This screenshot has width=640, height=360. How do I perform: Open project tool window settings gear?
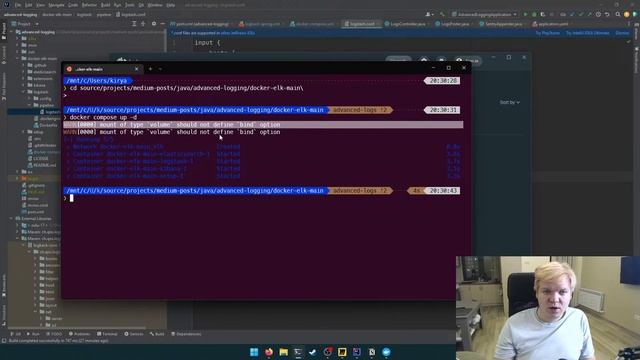pyautogui.click(x=154, y=24)
